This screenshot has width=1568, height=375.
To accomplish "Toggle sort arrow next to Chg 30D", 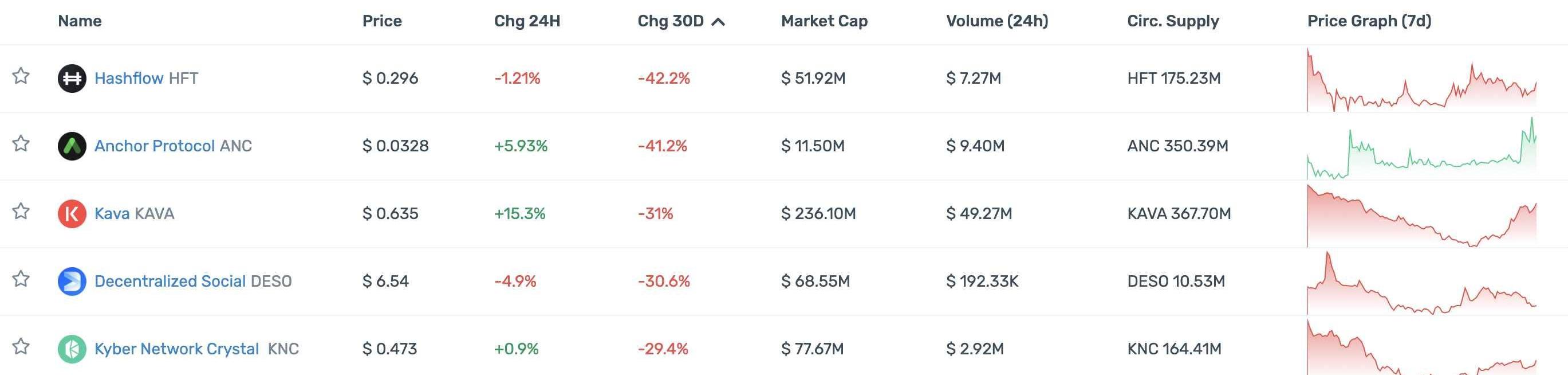I will click(x=718, y=22).
